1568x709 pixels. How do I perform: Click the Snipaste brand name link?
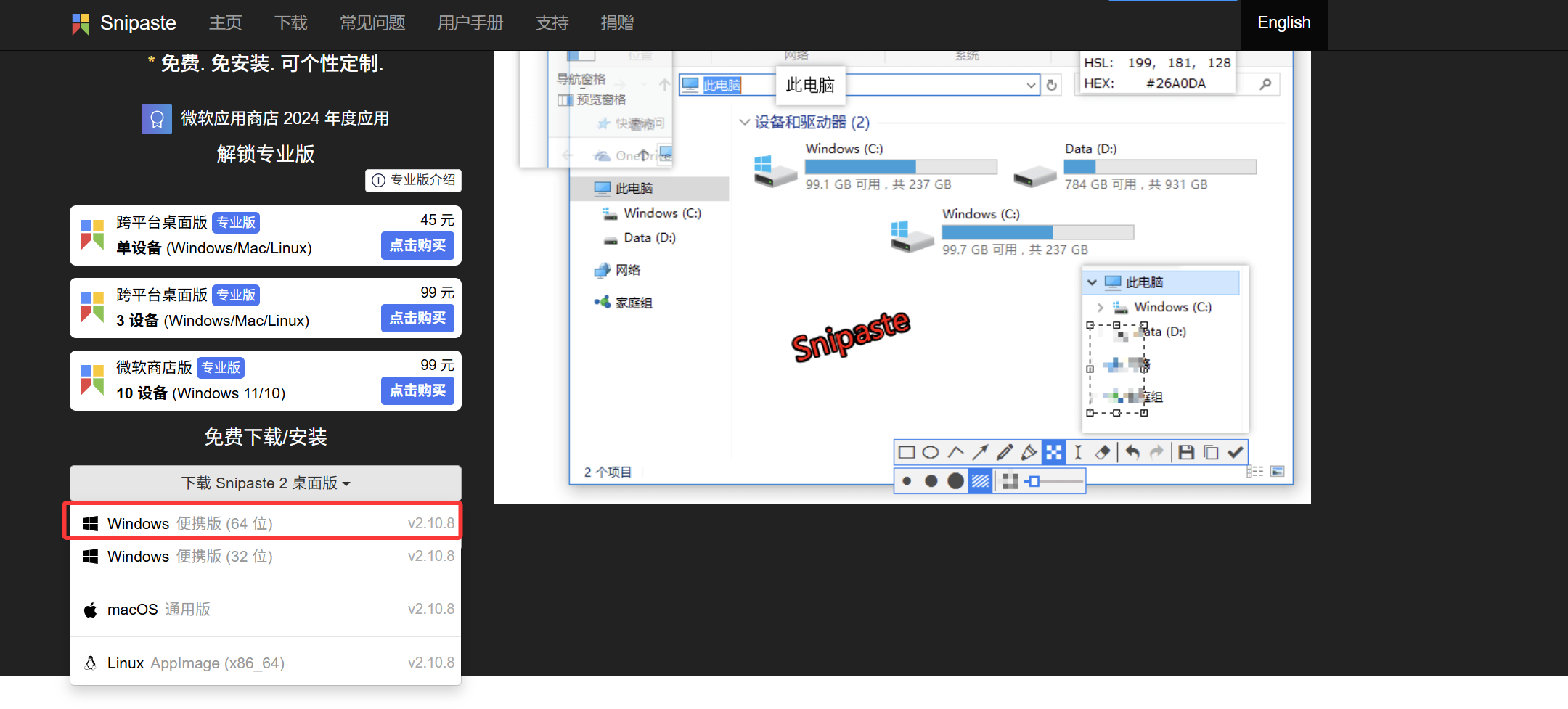[x=138, y=23]
